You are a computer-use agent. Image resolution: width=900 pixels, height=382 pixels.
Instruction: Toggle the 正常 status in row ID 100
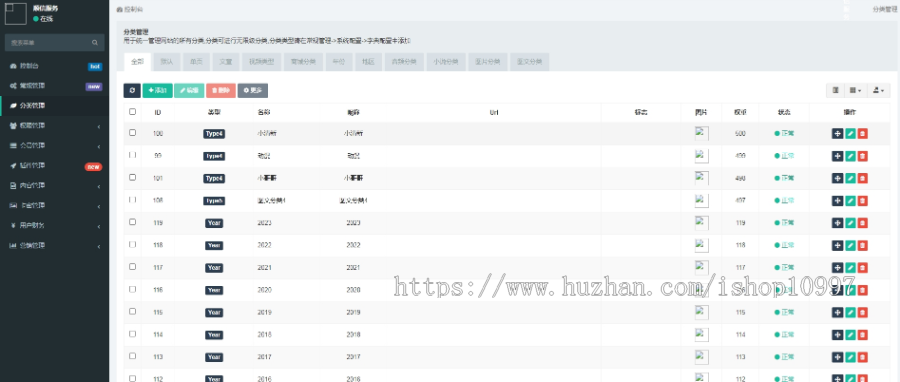tap(784, 133)
